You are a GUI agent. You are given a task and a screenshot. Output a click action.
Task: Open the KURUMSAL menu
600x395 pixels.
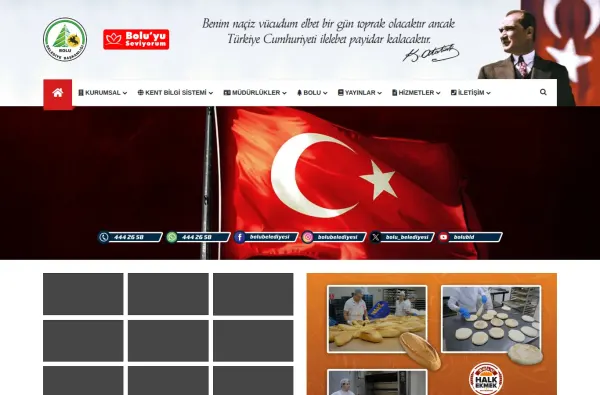[103, 93]
